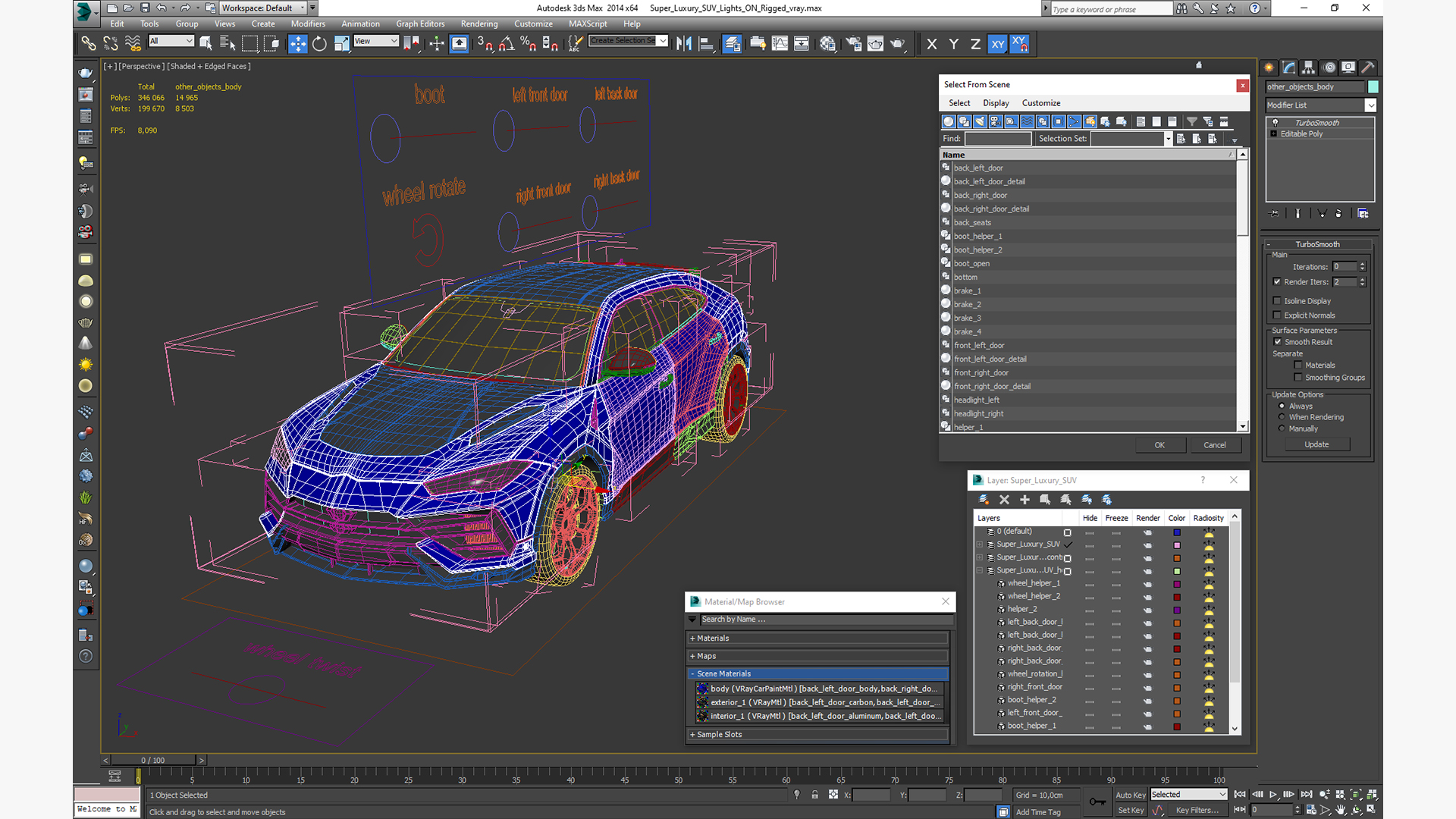Image resolution: width=1456 pixels, height=819 pixels.
Task: Open the MAXScript menu
Action: coord(588,24)
